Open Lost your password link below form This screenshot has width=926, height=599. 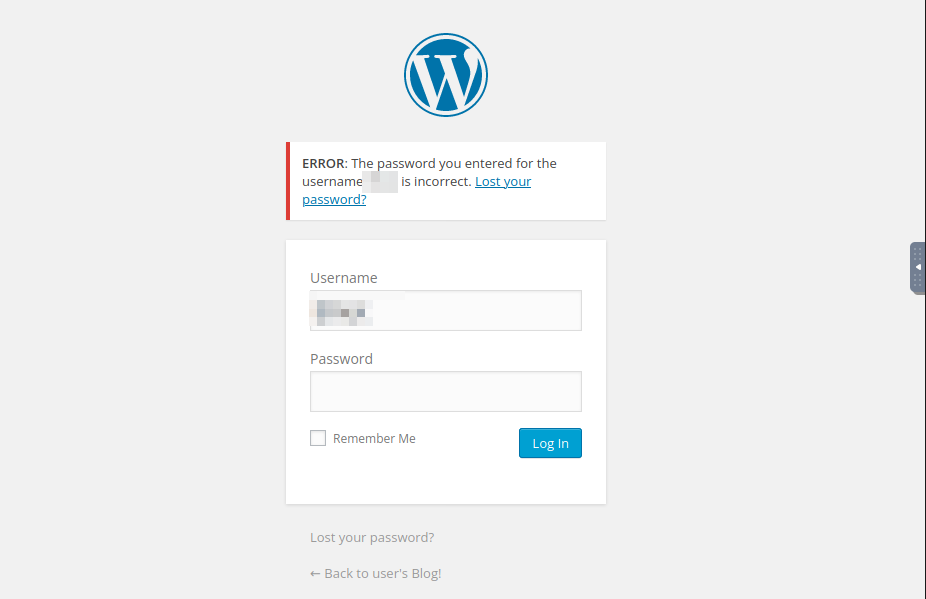click(x=372, y=538)
